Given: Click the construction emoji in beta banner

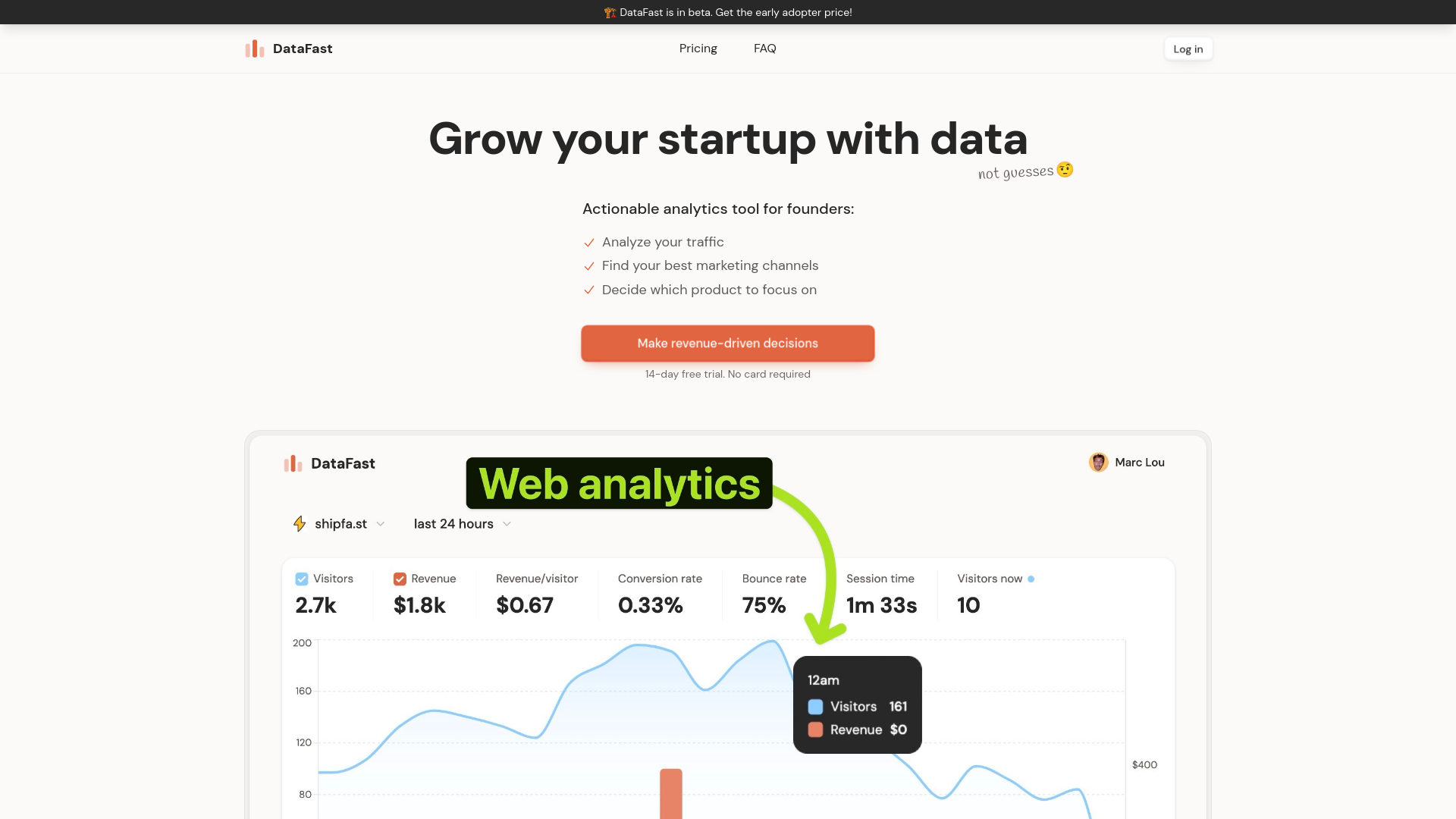Looking at the screenshot, I should point(610,12).
